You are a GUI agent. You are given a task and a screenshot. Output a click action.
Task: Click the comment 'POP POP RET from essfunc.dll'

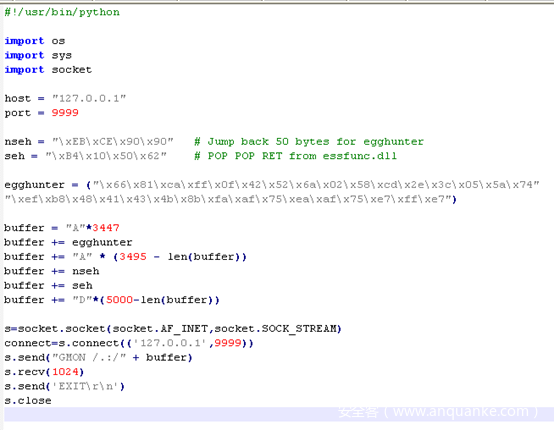coord(302,156)
